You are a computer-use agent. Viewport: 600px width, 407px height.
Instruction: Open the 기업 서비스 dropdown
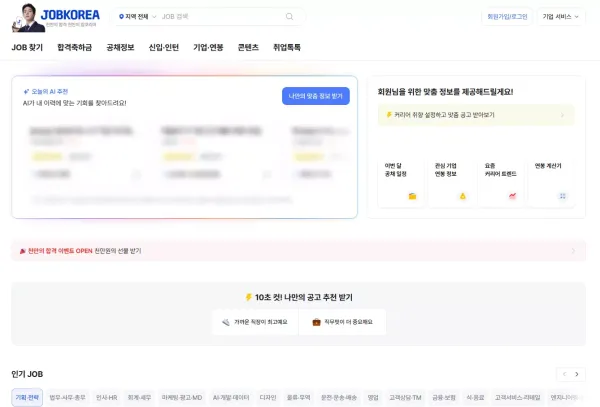(x=561, y=16)
